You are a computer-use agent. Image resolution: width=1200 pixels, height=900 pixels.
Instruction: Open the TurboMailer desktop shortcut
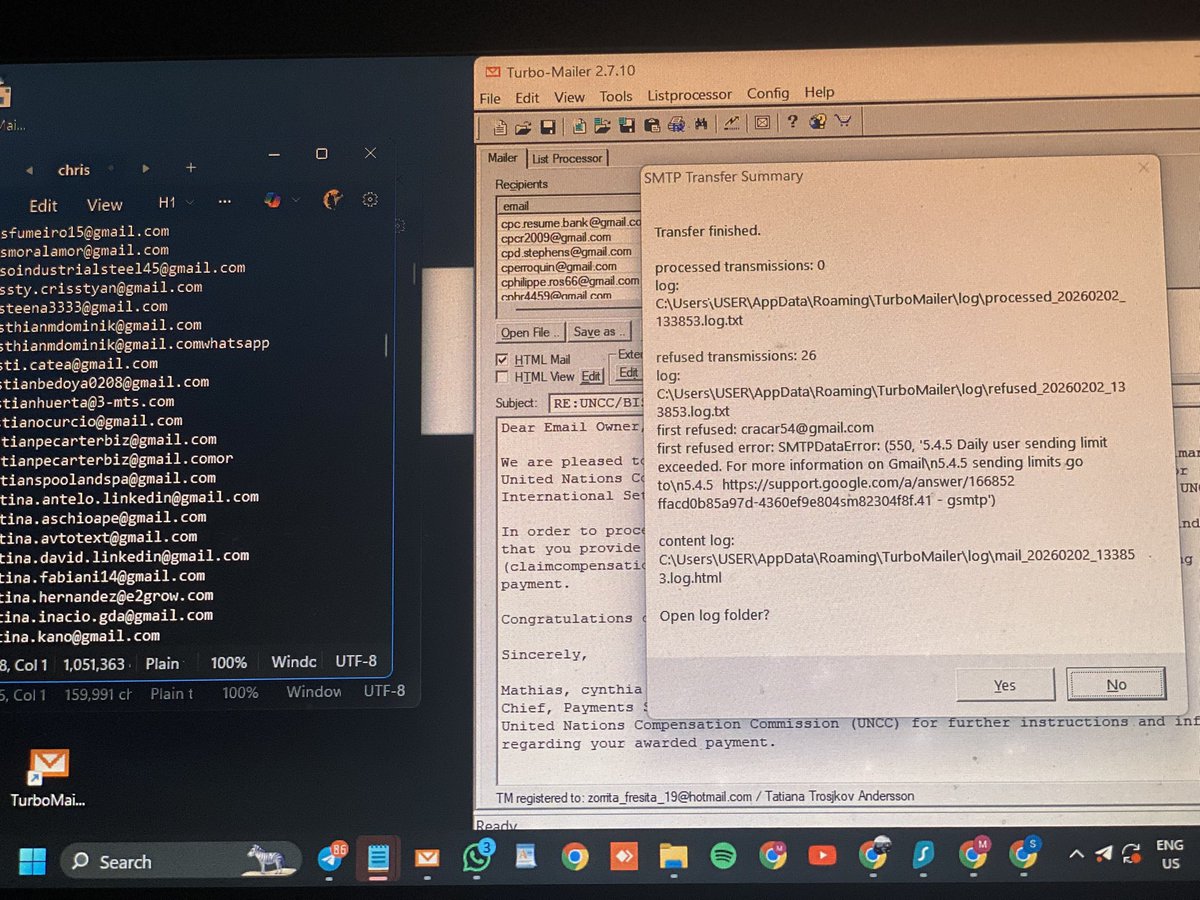click(48, 776)
